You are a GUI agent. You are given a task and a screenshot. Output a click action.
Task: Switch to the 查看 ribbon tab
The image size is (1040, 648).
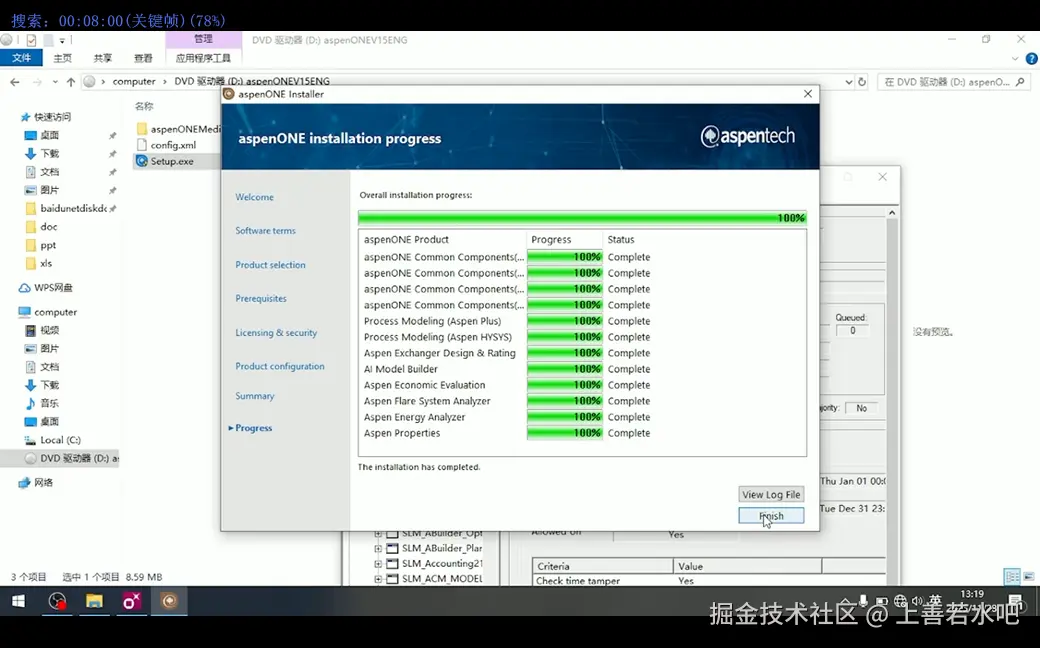(143, 58)
